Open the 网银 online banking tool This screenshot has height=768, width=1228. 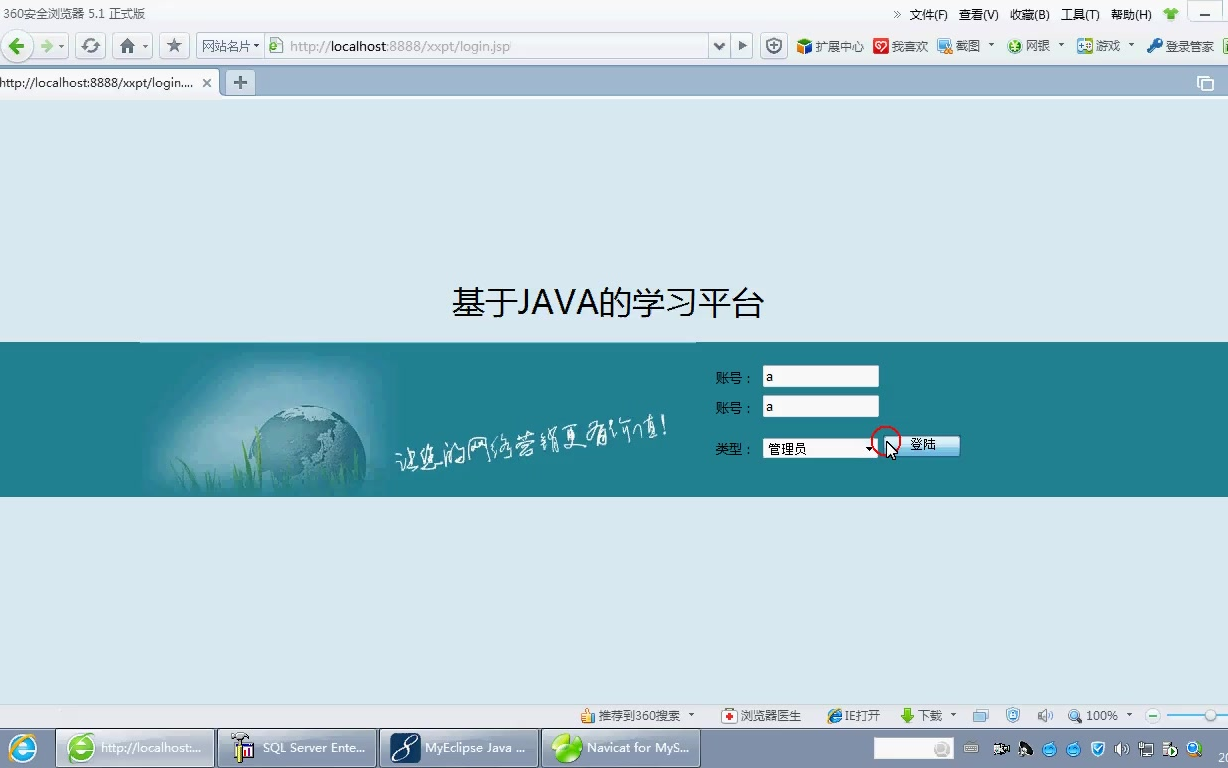click(x=1031, y=45)
